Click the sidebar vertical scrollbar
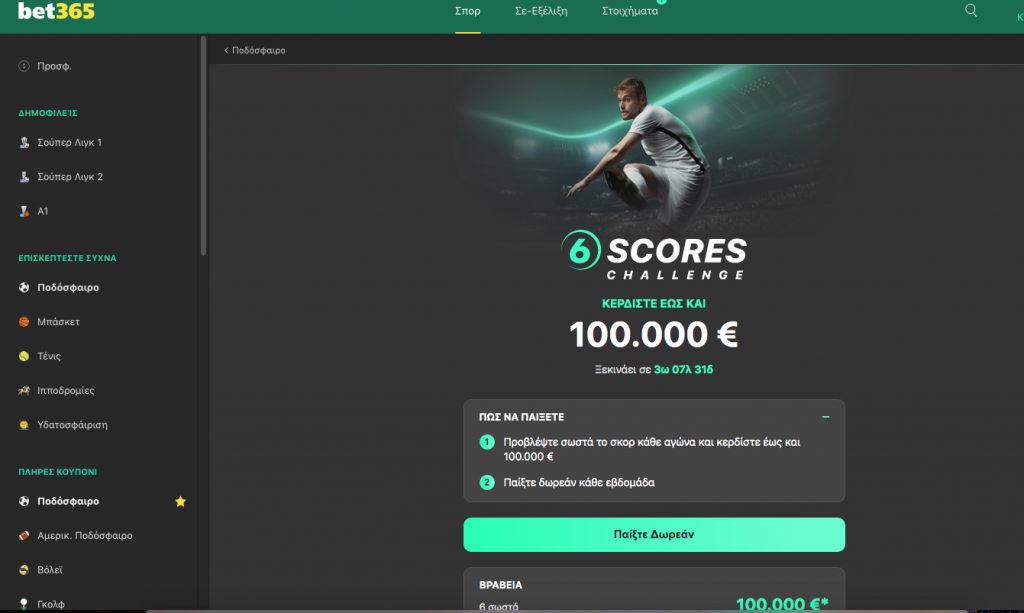 coord(203,146)
